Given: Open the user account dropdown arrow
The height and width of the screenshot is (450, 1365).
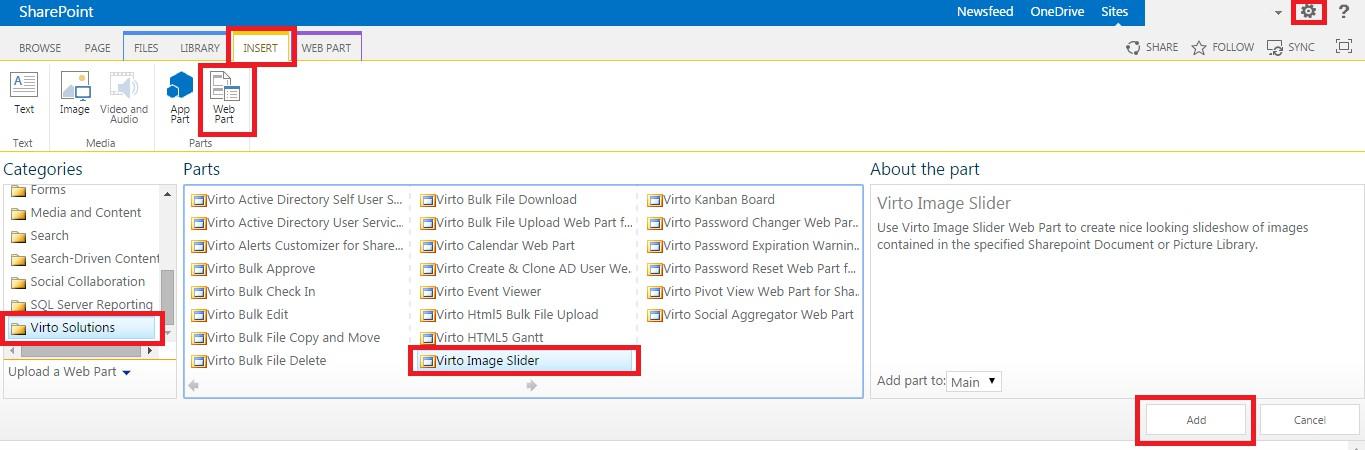Looking at the screenshot, I should tap(1278, 13).
